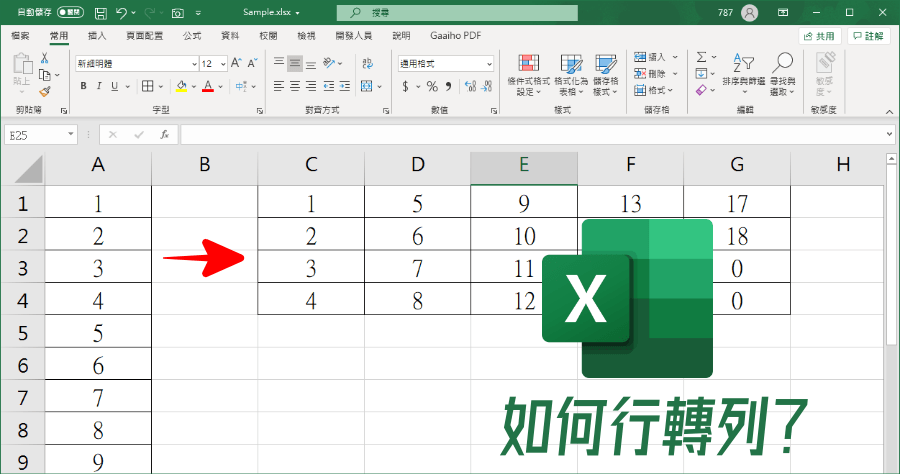Open the font color dropdown arrow
Screen dimensions: 900x474
click(220, 87)
